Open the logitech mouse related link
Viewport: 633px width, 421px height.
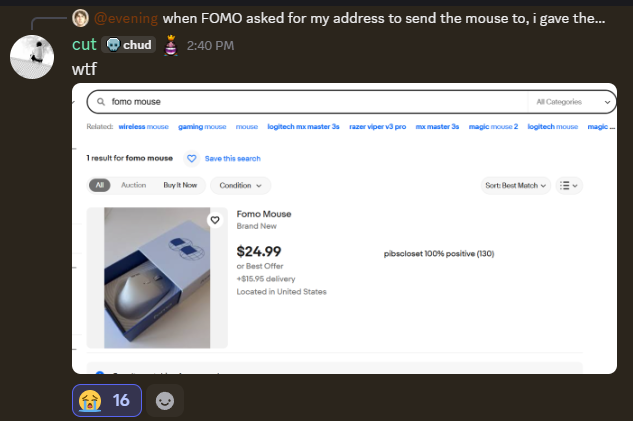click(553, 127)
